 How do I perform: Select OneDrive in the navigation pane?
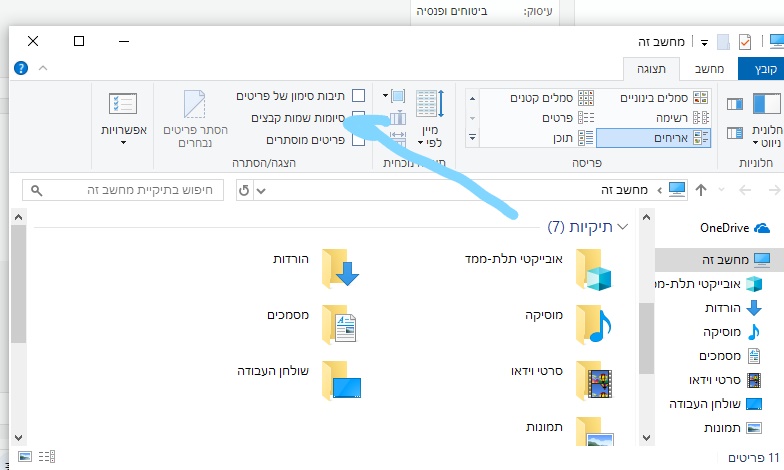734,228
